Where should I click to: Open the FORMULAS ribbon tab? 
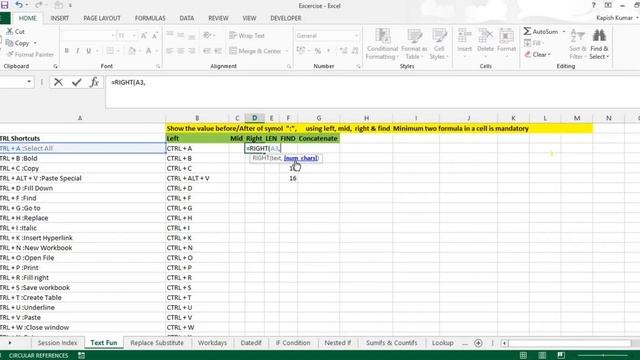pos(150,18)
